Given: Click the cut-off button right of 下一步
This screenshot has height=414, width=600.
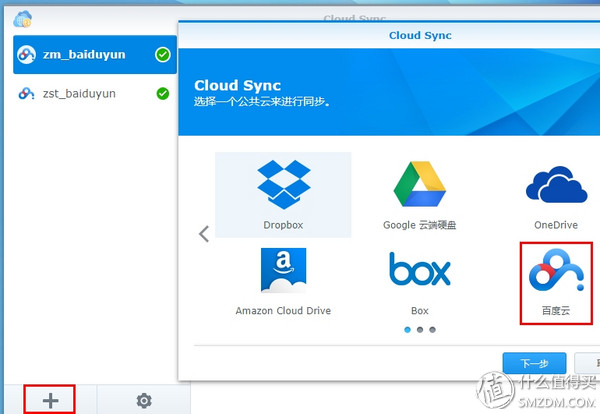Looking at the screenshot, I should [x=589, y=363].
